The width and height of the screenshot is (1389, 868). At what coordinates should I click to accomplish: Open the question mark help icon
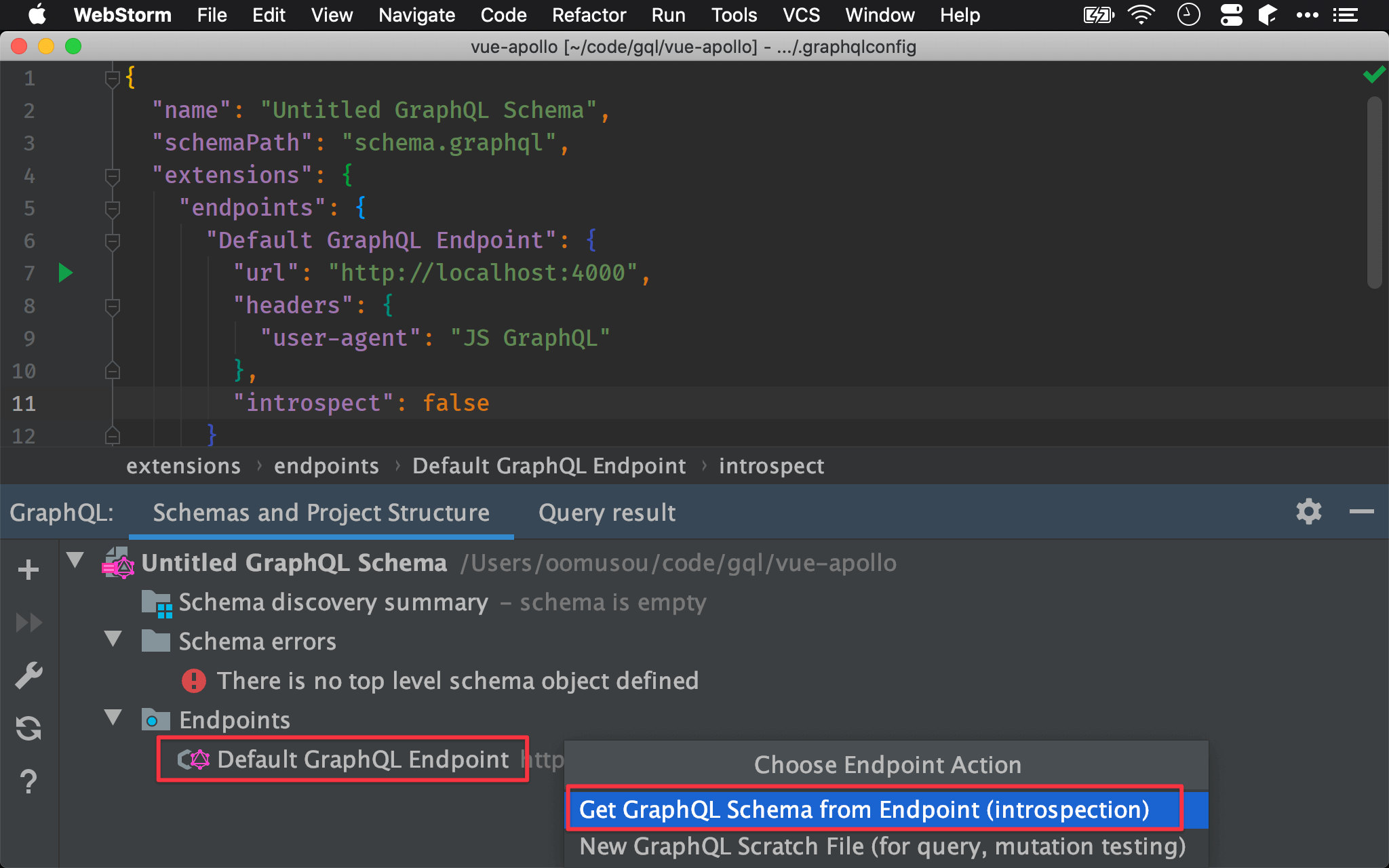(x=28, y=782)
